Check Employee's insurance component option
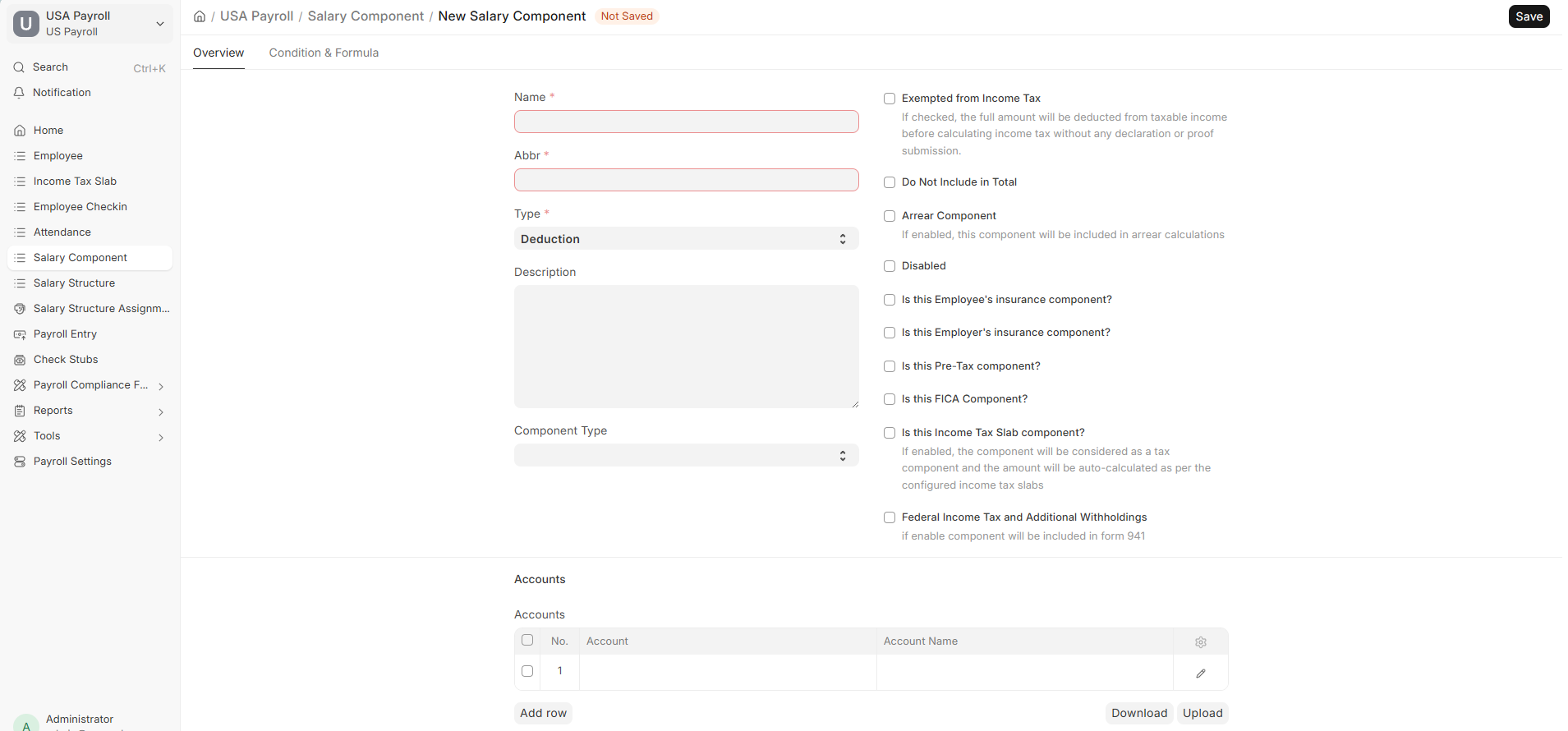Image resolution: width=1568 pixels, height=731 pixels. click(x=890, y=300)
